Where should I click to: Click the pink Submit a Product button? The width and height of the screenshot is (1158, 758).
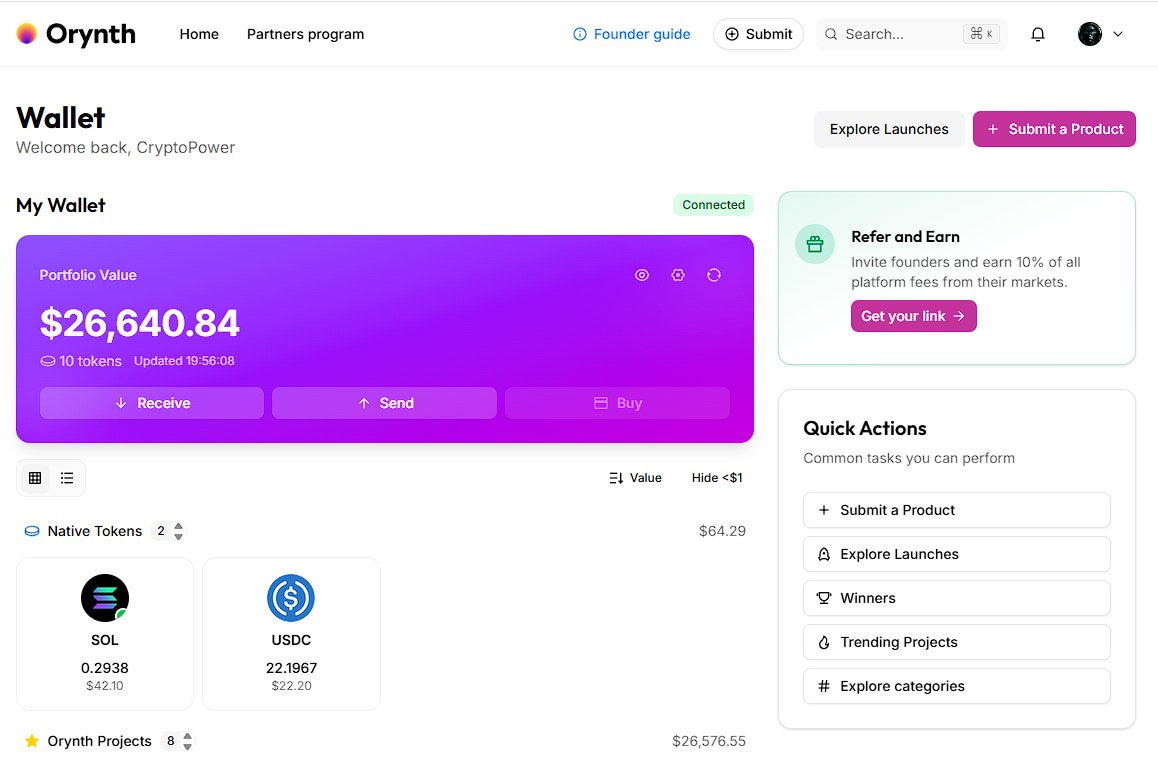point(1054,129)
